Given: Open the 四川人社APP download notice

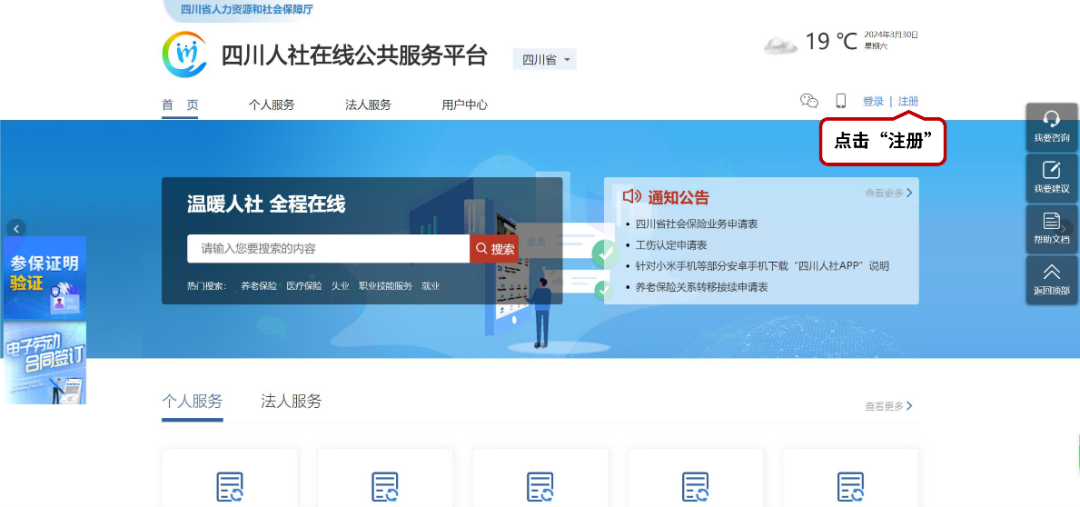Looking at the screenshot, I should 762,266.
